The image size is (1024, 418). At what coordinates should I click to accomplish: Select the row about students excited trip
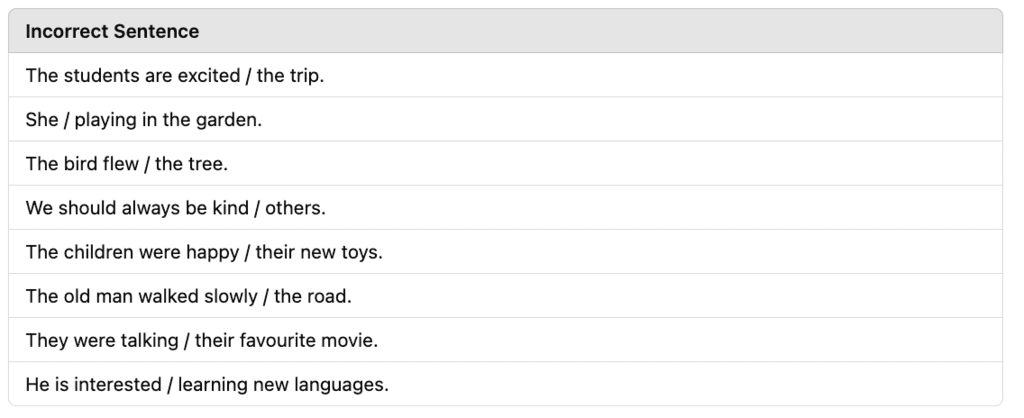pyautogui.click(x=505, y=75)
